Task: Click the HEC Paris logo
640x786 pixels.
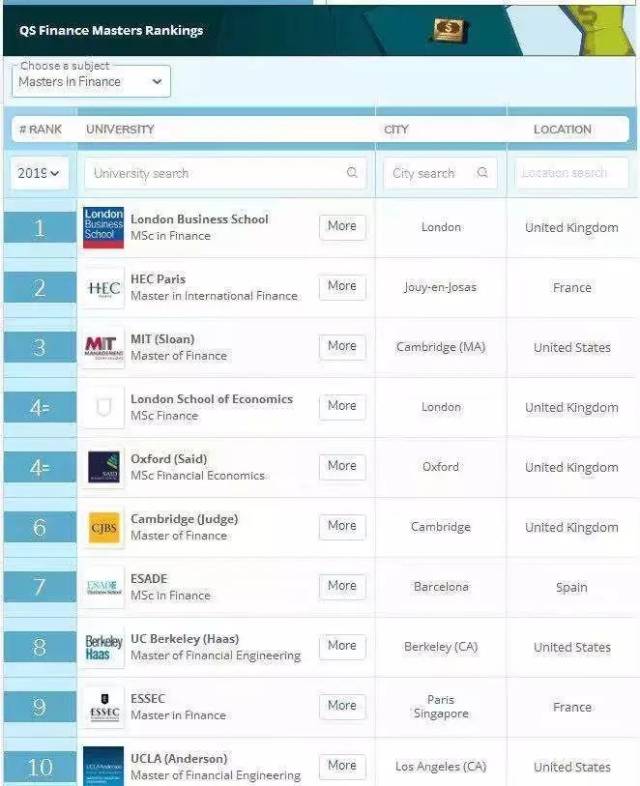Action: [103, 288]
